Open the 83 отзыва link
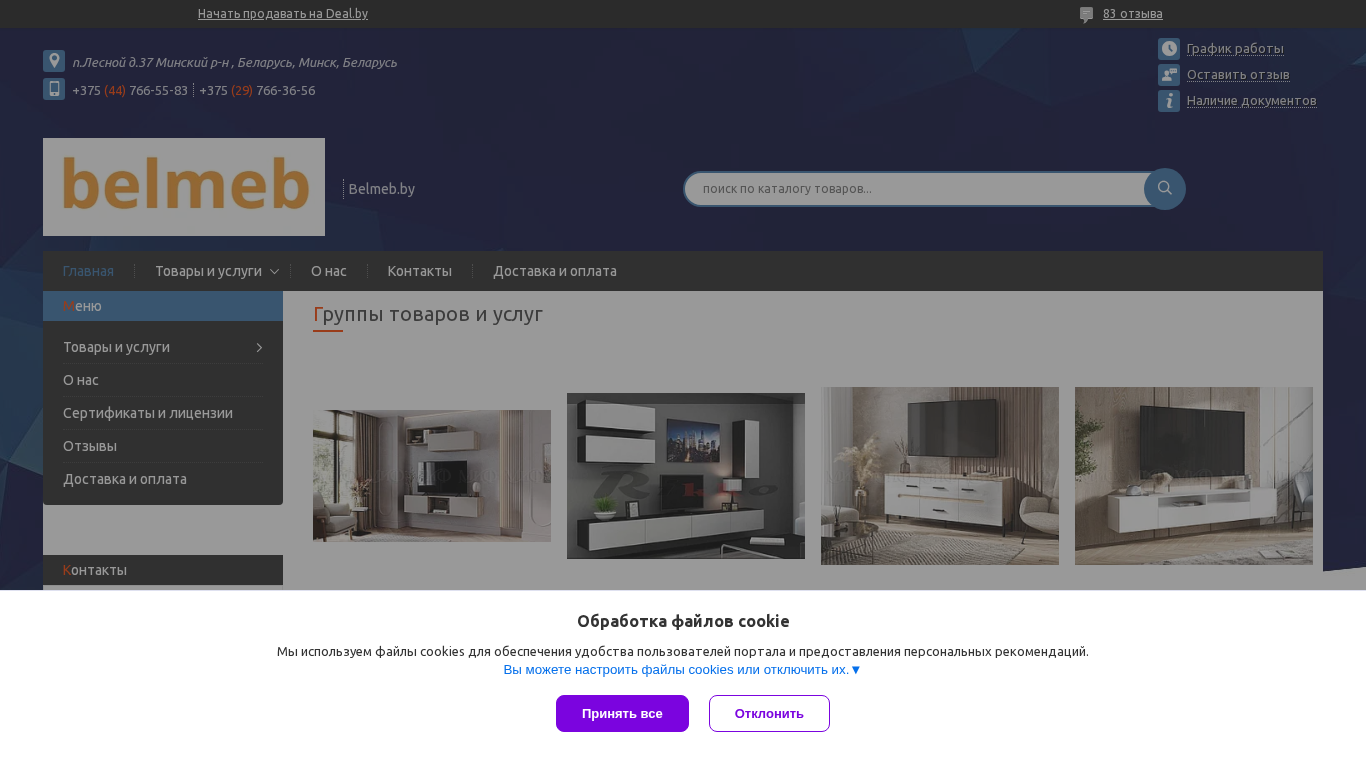Viewport: 1366px width, 768px height. point(1133,14)
